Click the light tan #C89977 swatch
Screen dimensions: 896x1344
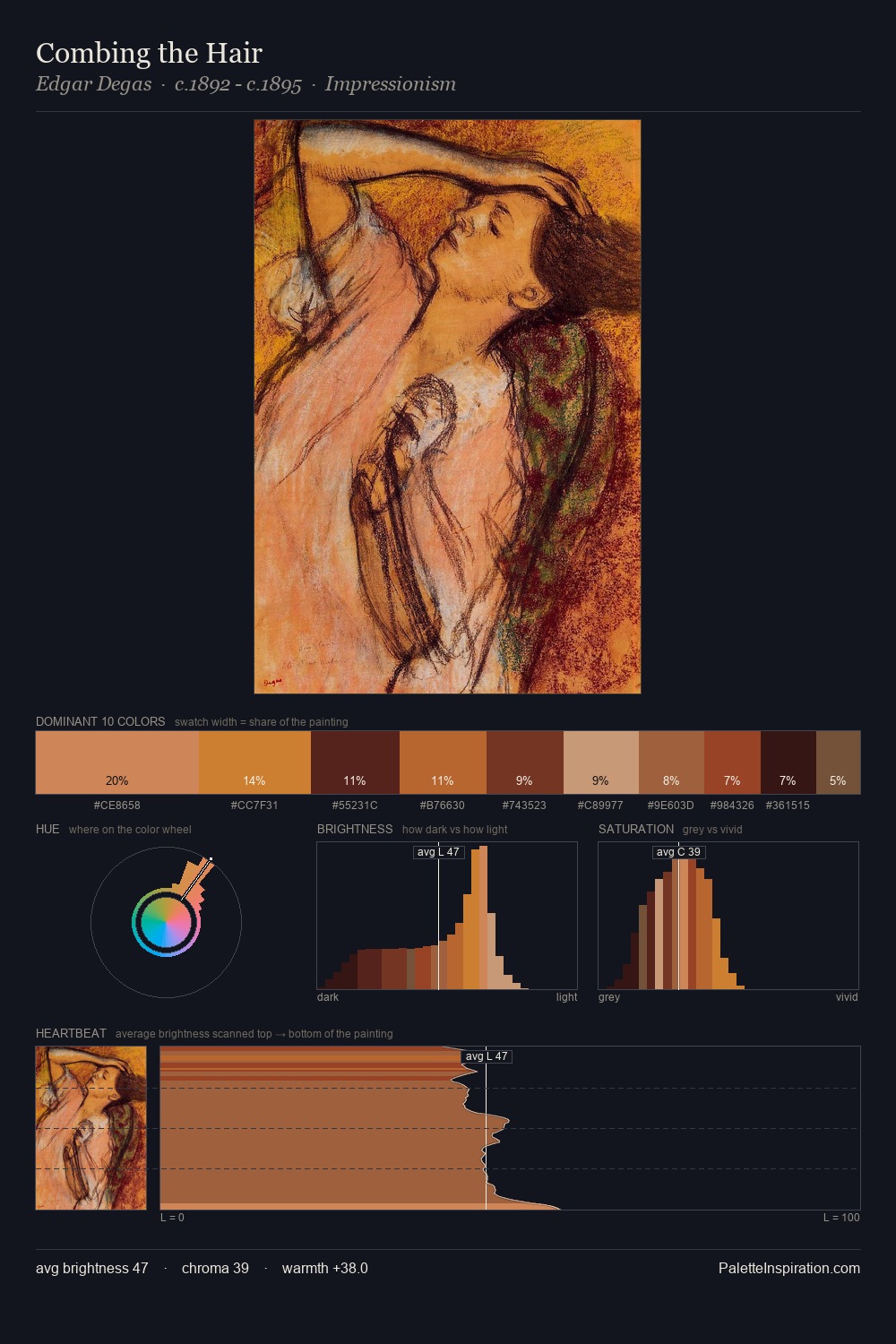pos(601,762)
